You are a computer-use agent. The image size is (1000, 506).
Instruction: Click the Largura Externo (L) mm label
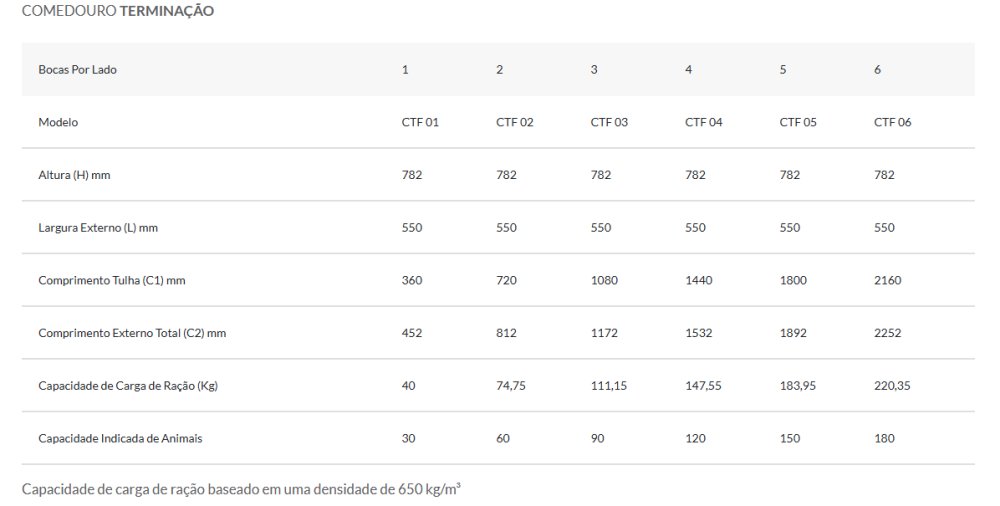pos(98,228)
